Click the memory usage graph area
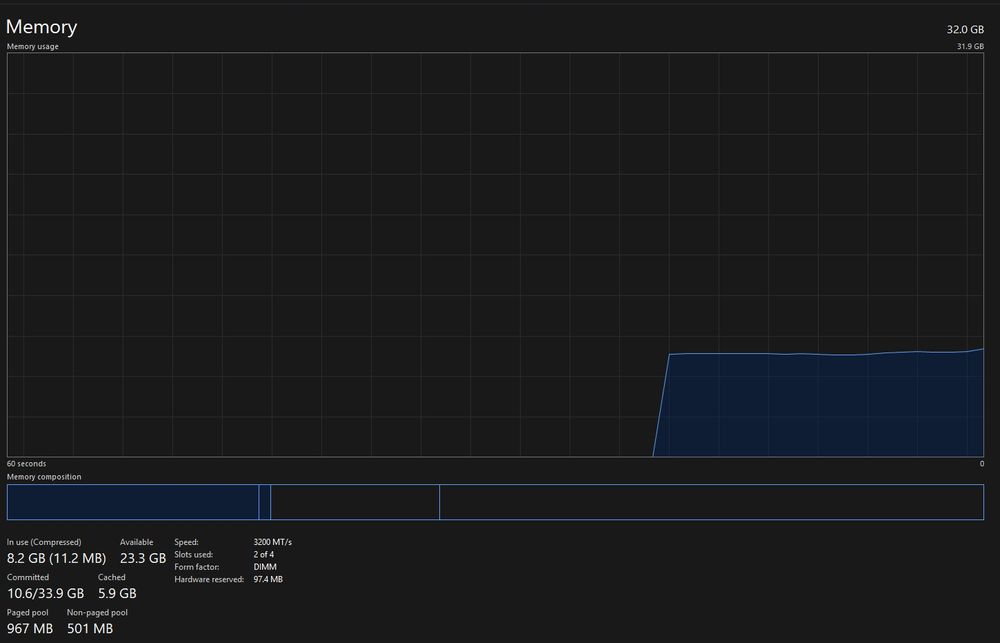 click(495, 255)
